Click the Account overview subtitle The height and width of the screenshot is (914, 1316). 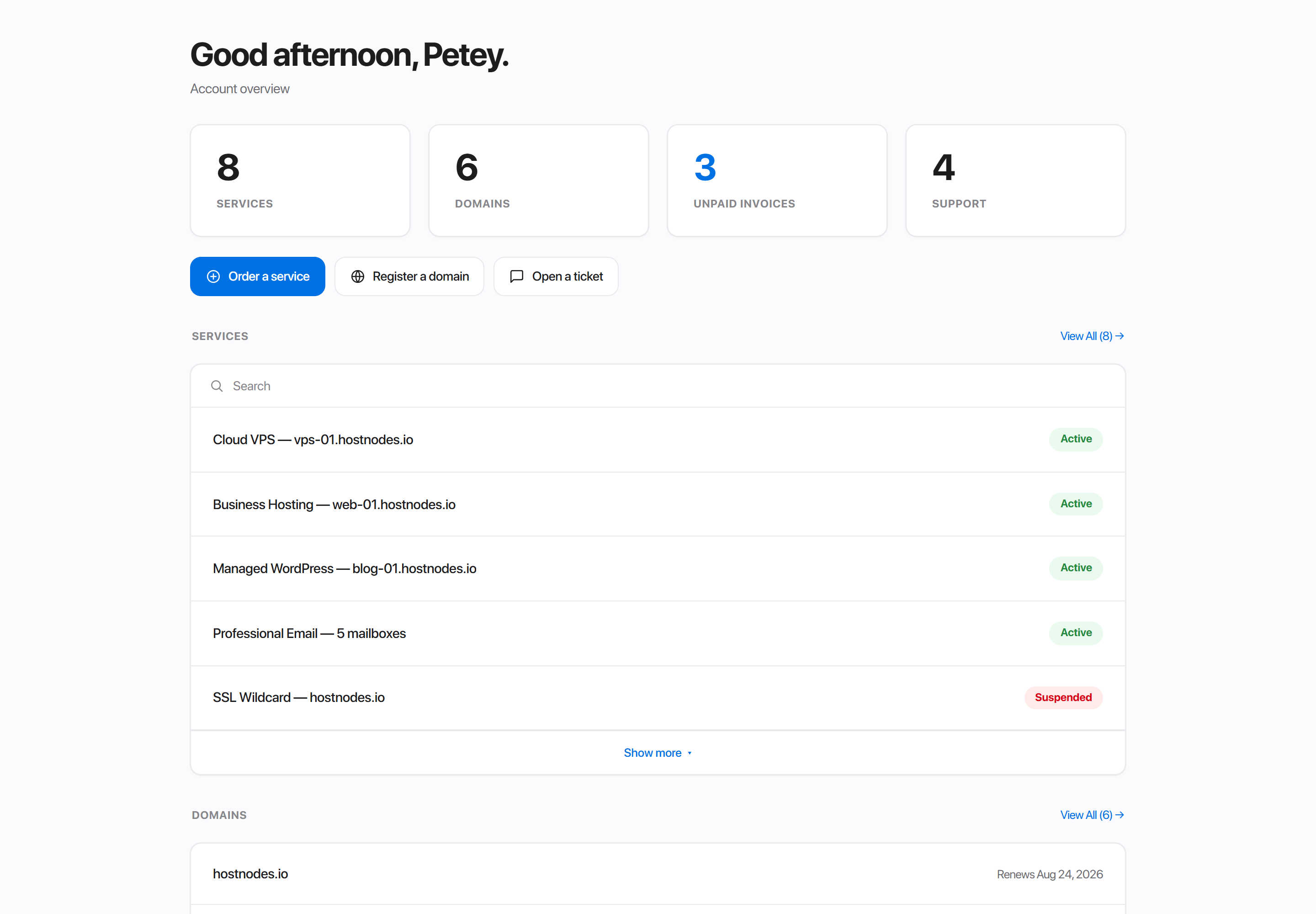(x=240, y=89)
